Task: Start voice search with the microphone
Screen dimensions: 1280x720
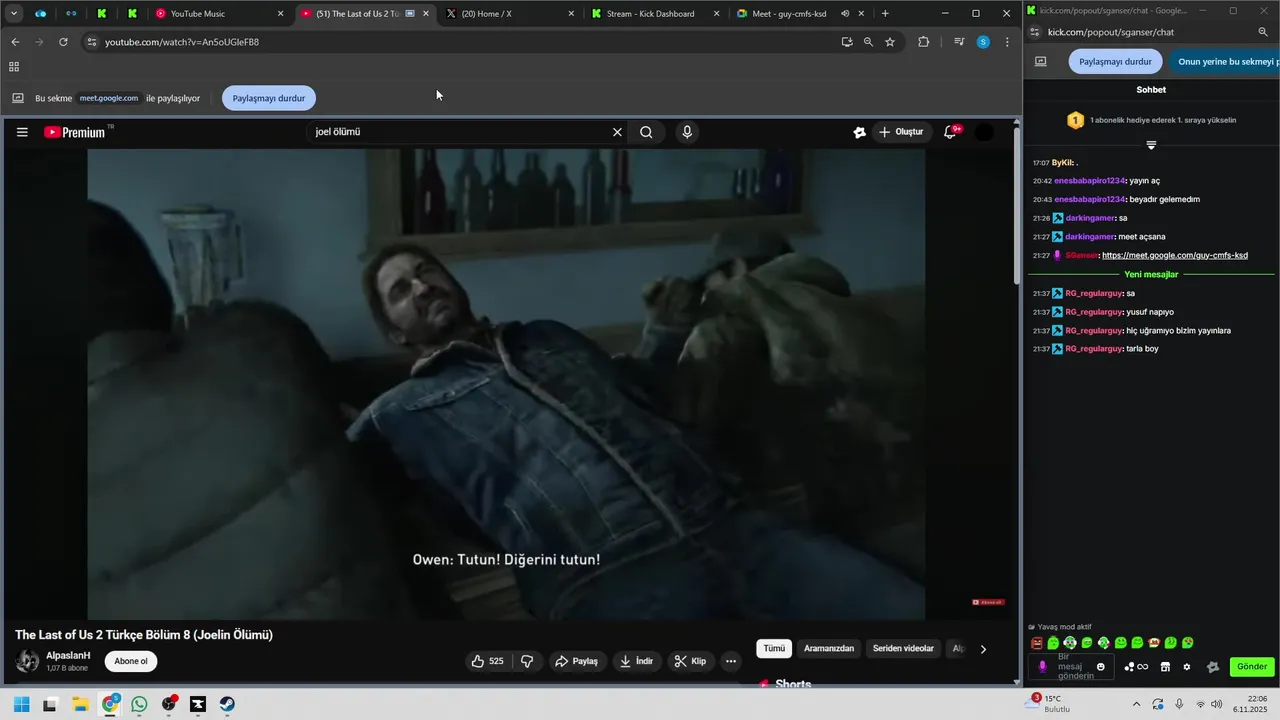Action: (686, 132)
